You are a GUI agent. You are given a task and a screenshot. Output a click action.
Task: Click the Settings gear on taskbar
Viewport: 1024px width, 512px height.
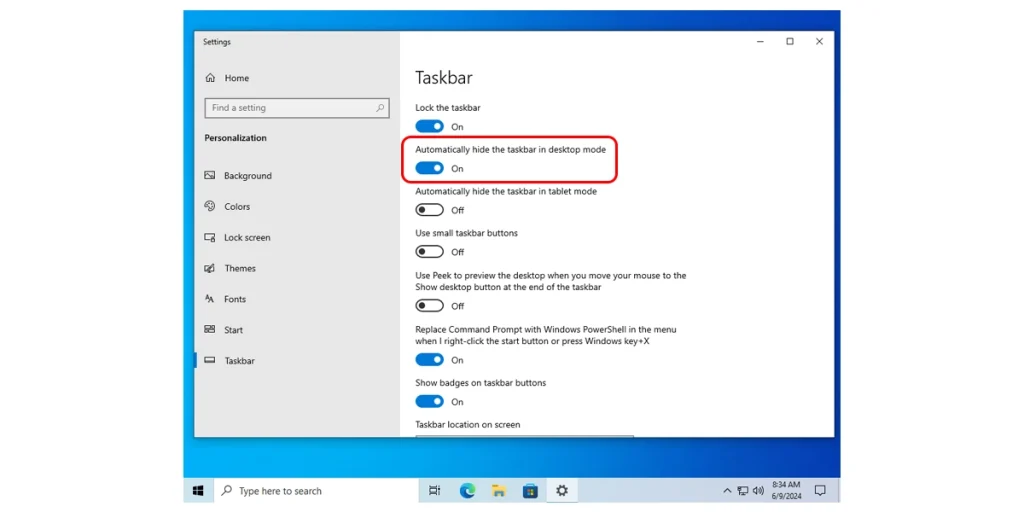tap(562, 490)
